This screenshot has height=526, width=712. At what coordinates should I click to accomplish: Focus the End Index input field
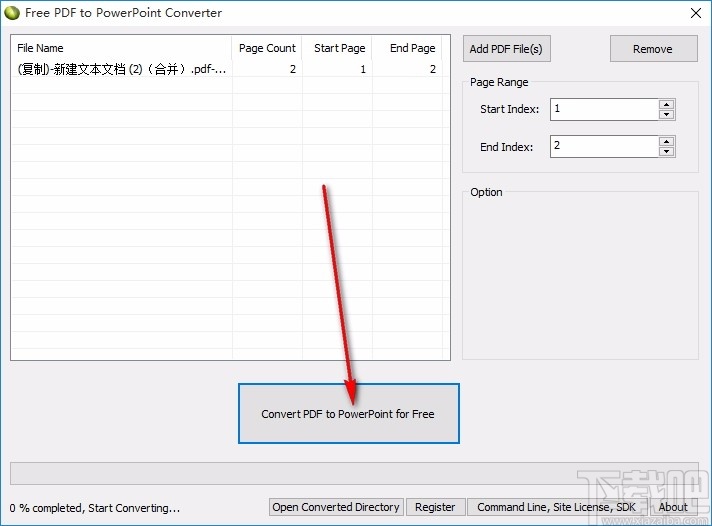pos(604,146)
